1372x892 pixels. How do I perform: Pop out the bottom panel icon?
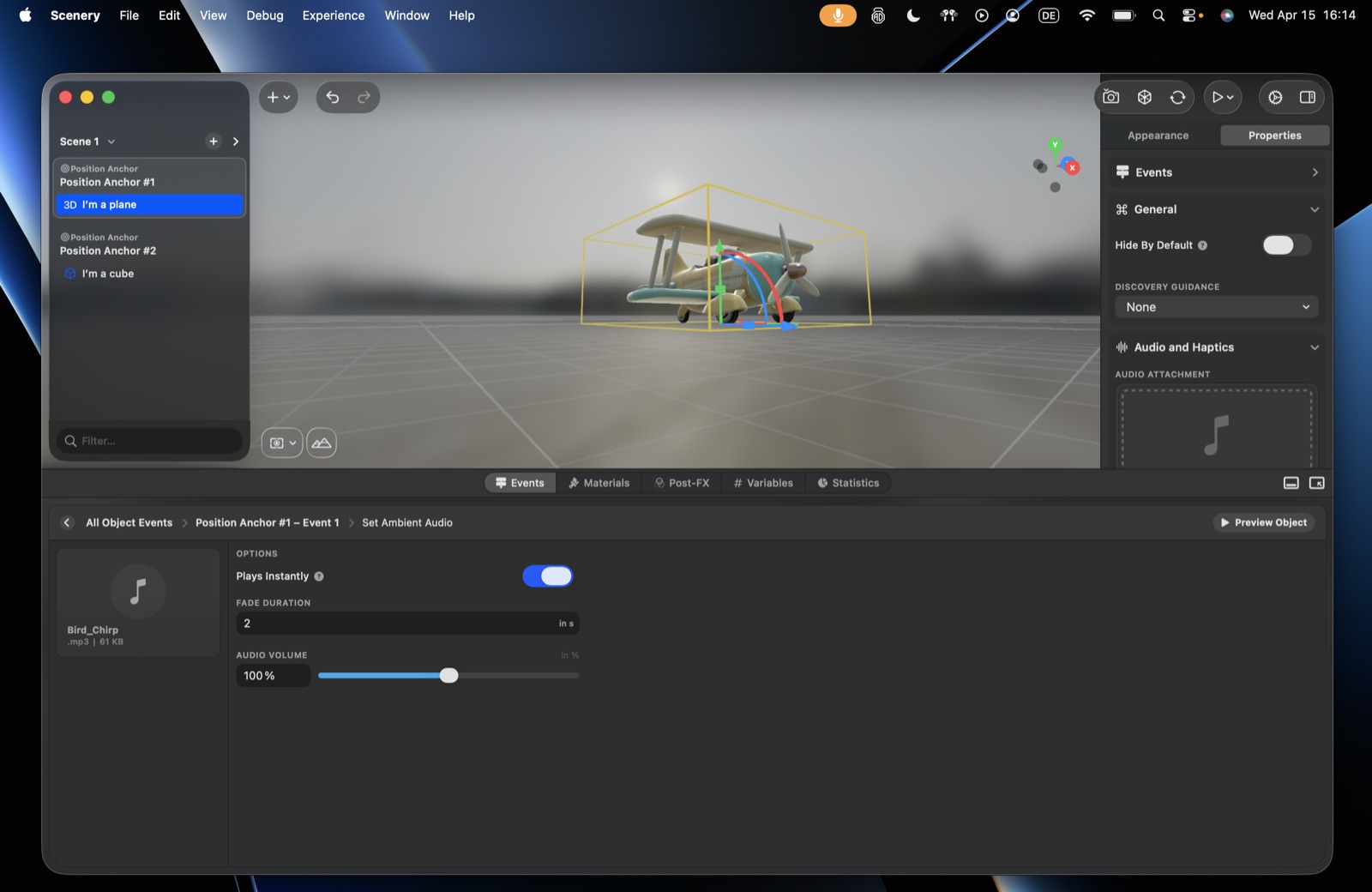pos(1317,483)
